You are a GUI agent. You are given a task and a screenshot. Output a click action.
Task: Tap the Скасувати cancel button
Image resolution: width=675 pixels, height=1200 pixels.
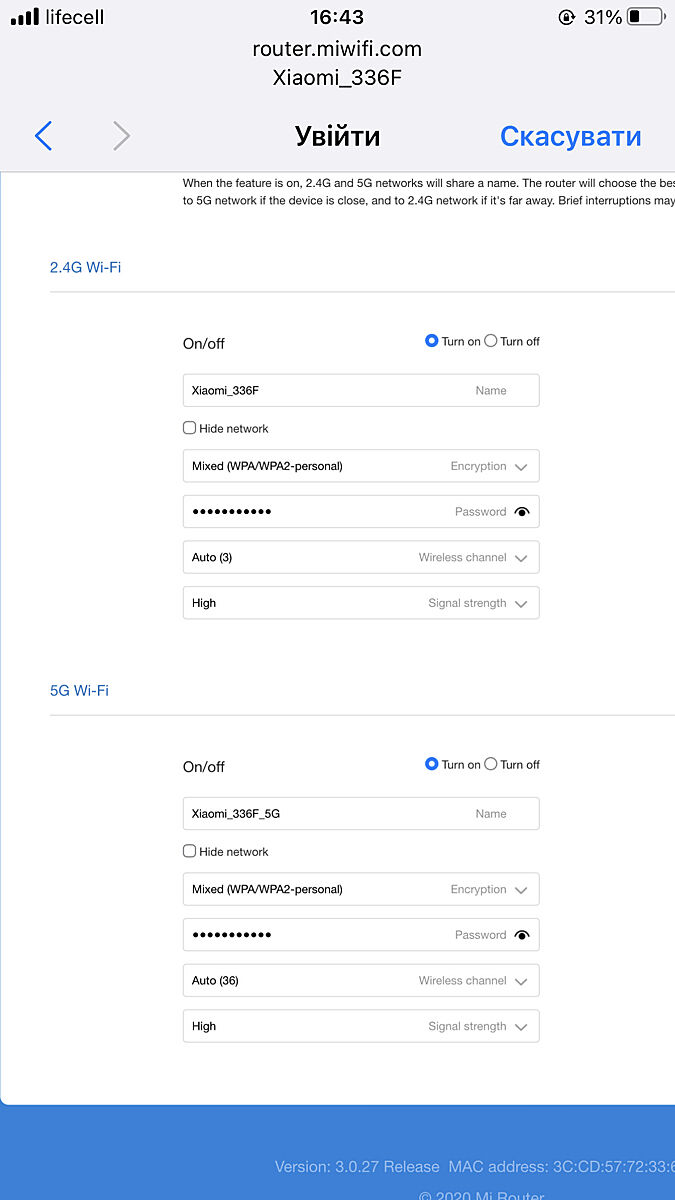tap(570, 136)
